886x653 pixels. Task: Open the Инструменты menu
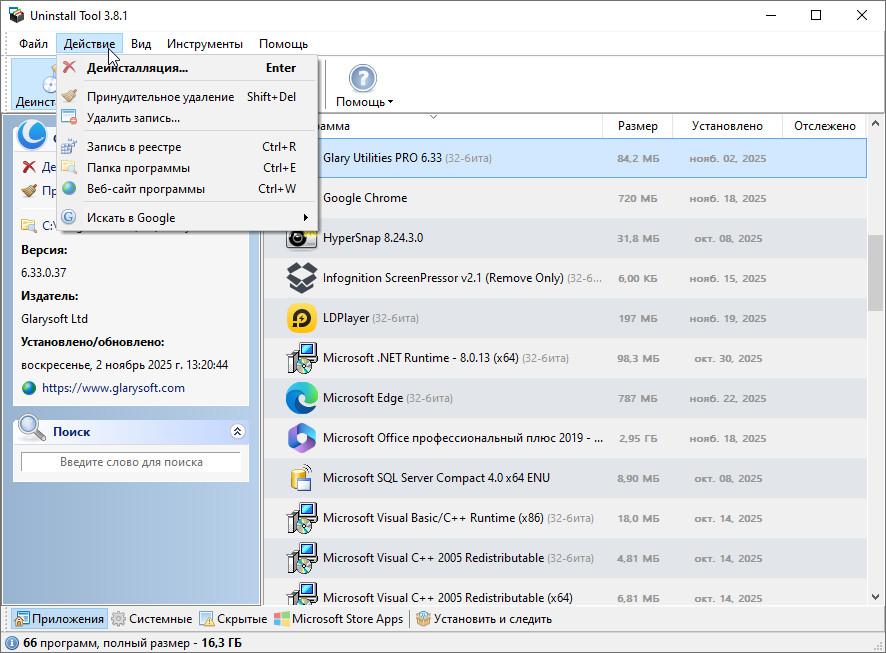[204, 44]
